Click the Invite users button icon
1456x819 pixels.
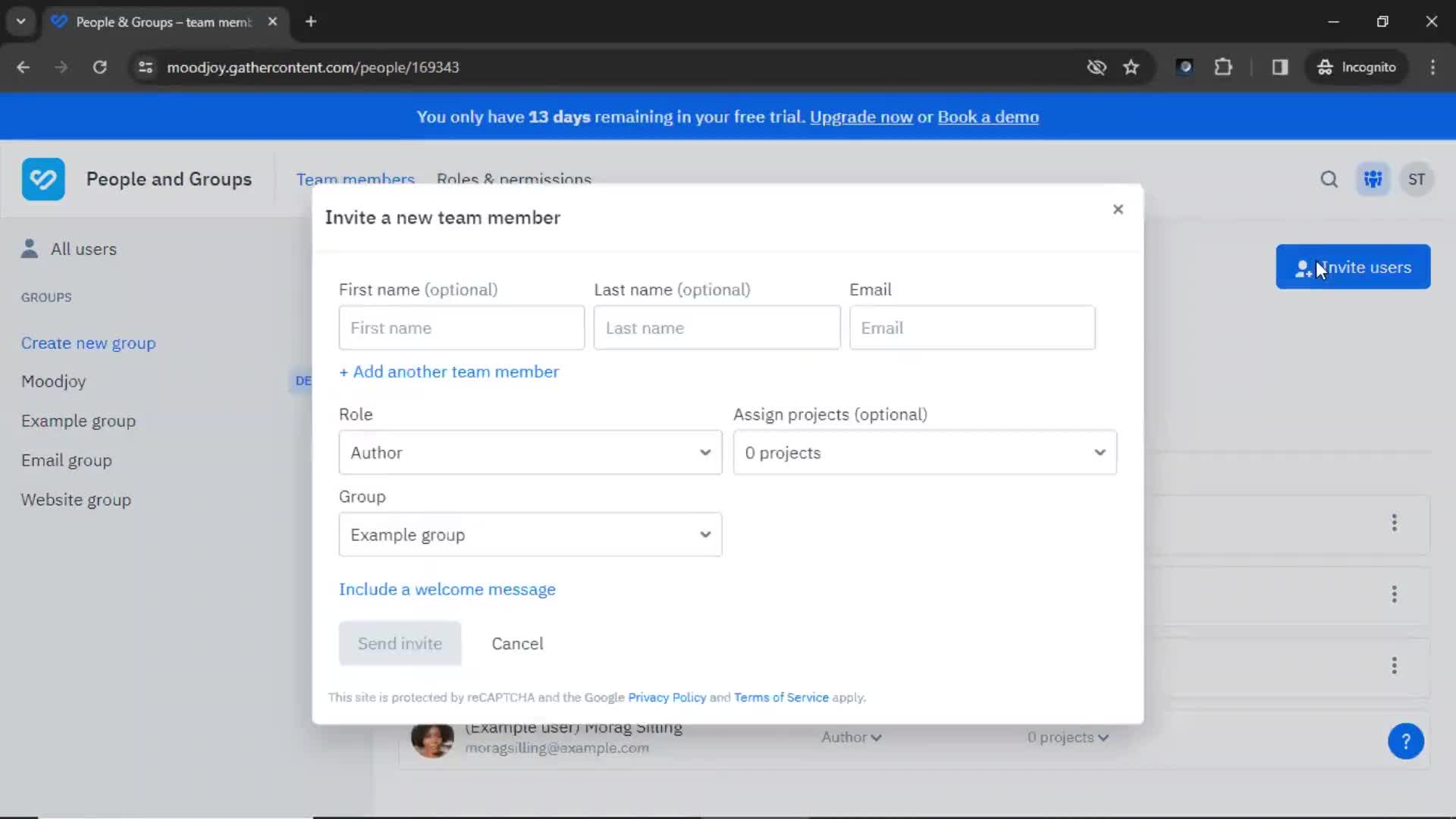point(1302,267)
